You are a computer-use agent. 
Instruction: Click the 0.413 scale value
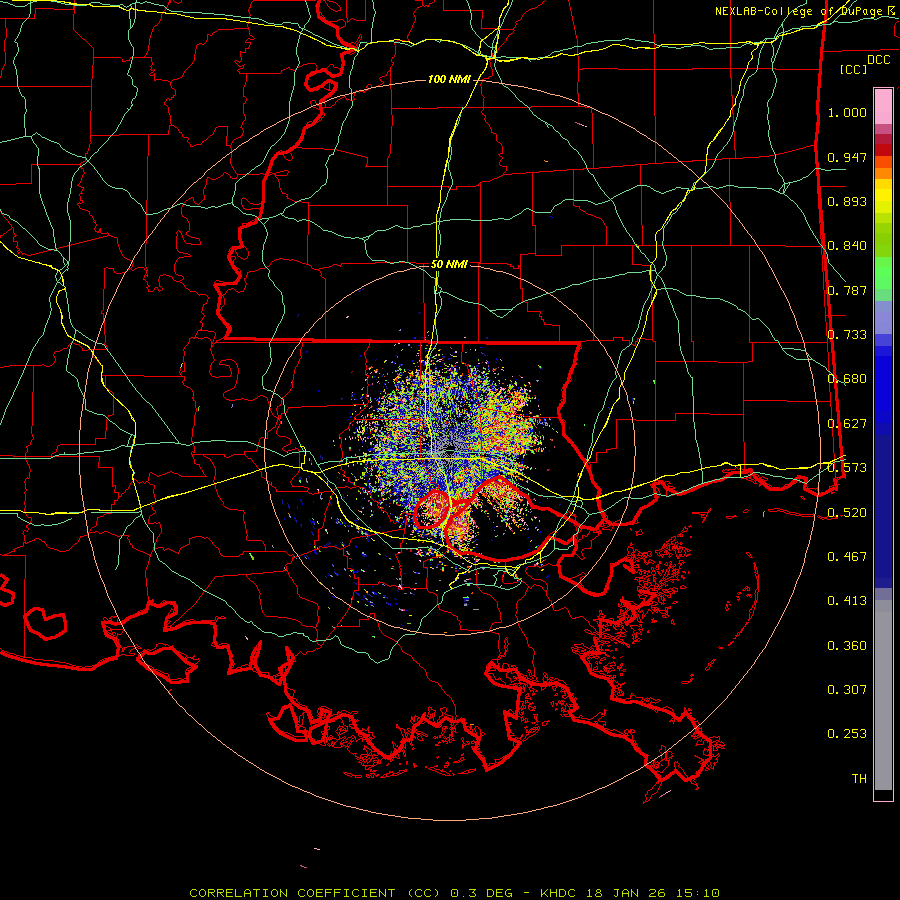847,601
